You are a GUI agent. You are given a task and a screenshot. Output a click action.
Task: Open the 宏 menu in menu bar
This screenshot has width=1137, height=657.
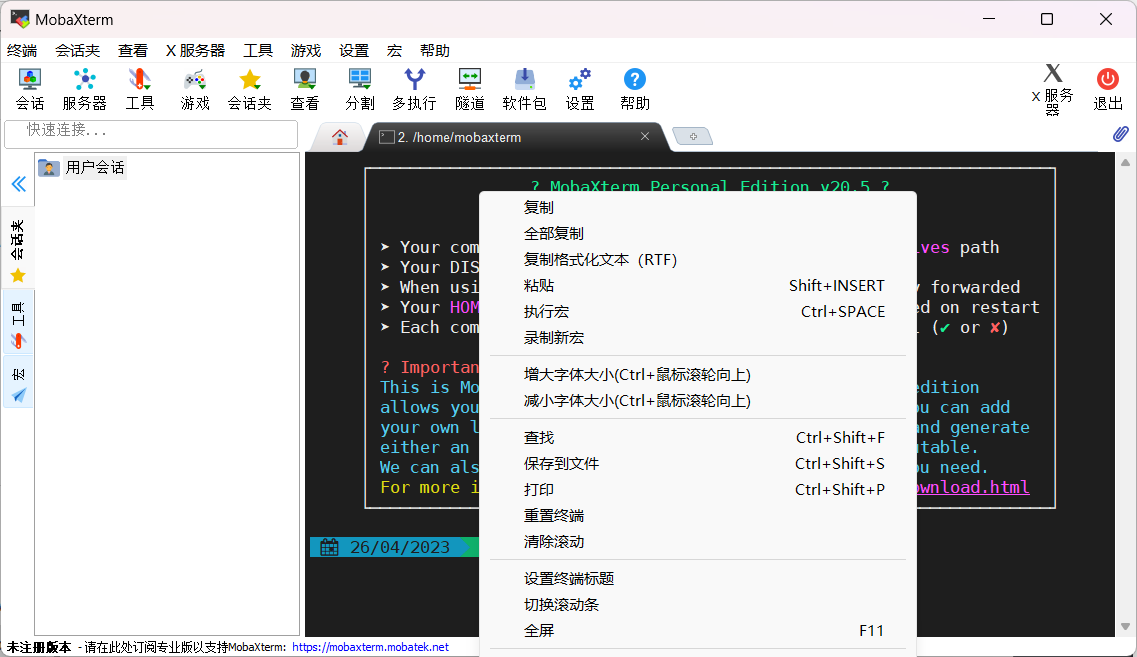click(x=394, y=51)
